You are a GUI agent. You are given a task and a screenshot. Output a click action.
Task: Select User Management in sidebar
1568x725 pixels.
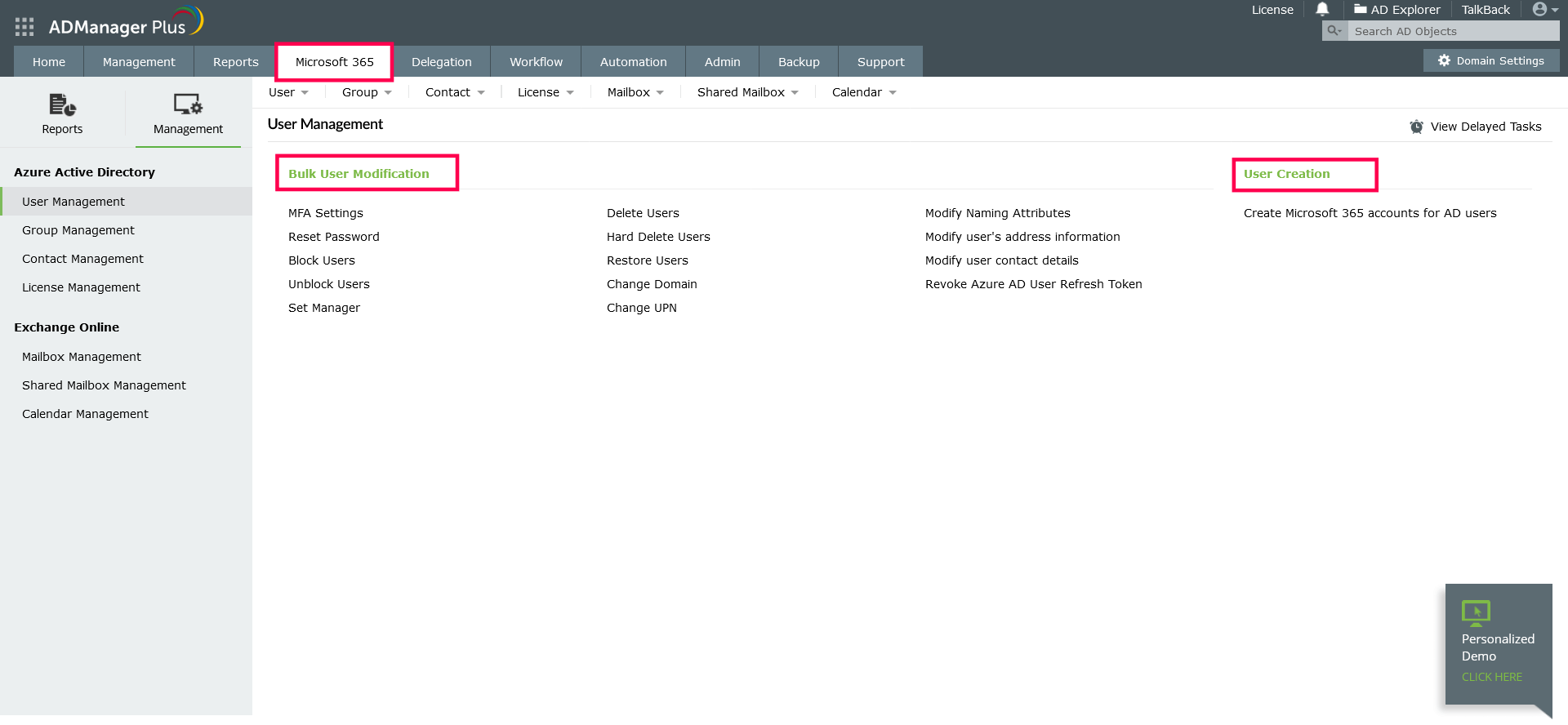coord(127,202)
